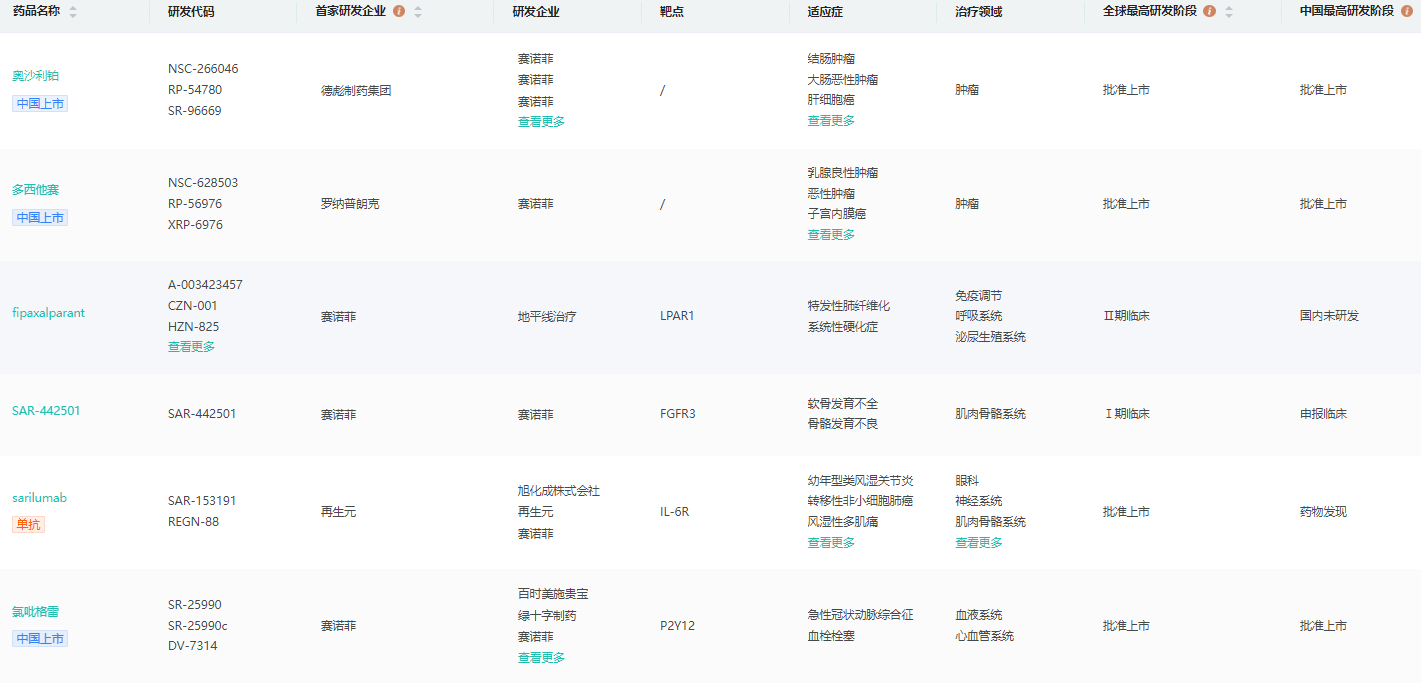
Task: Select code NSC-628503
Action: (203, 183)
